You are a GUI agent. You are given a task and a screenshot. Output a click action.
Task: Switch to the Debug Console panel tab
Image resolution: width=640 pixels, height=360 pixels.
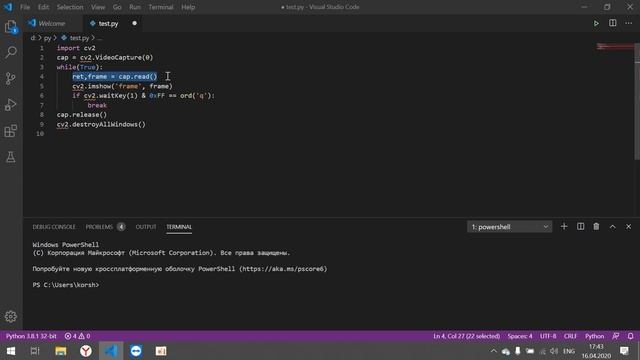click(54, 227)
